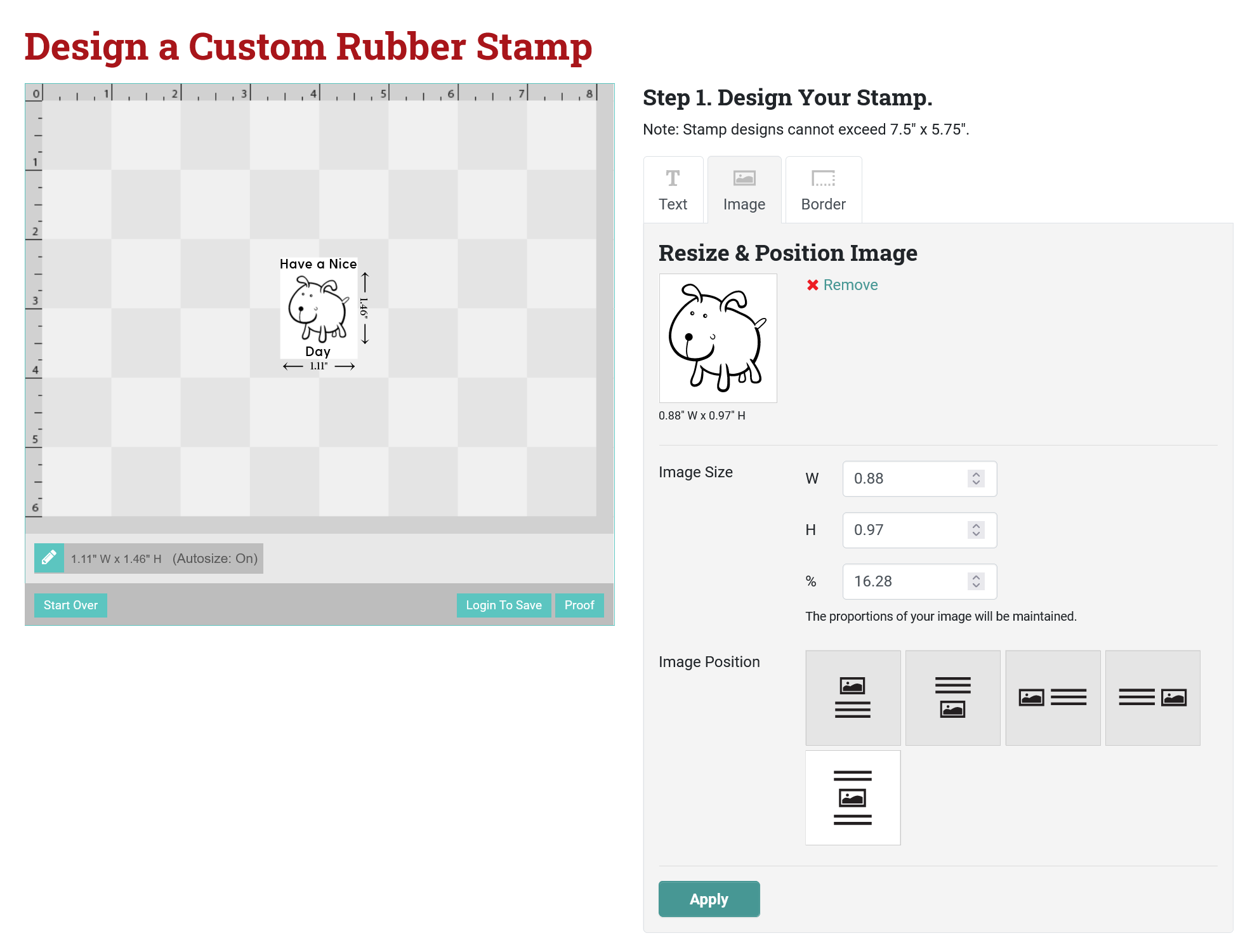Image resolution: width=1257 pixels, height=952 pixels.
Task: Click the Remove image link
Action: (x=844, y=285)
